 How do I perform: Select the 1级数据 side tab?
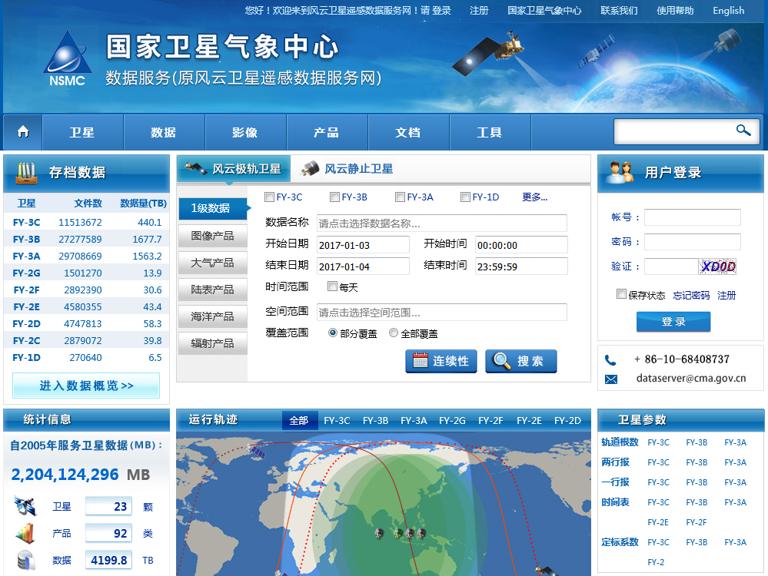pos(212,208)
